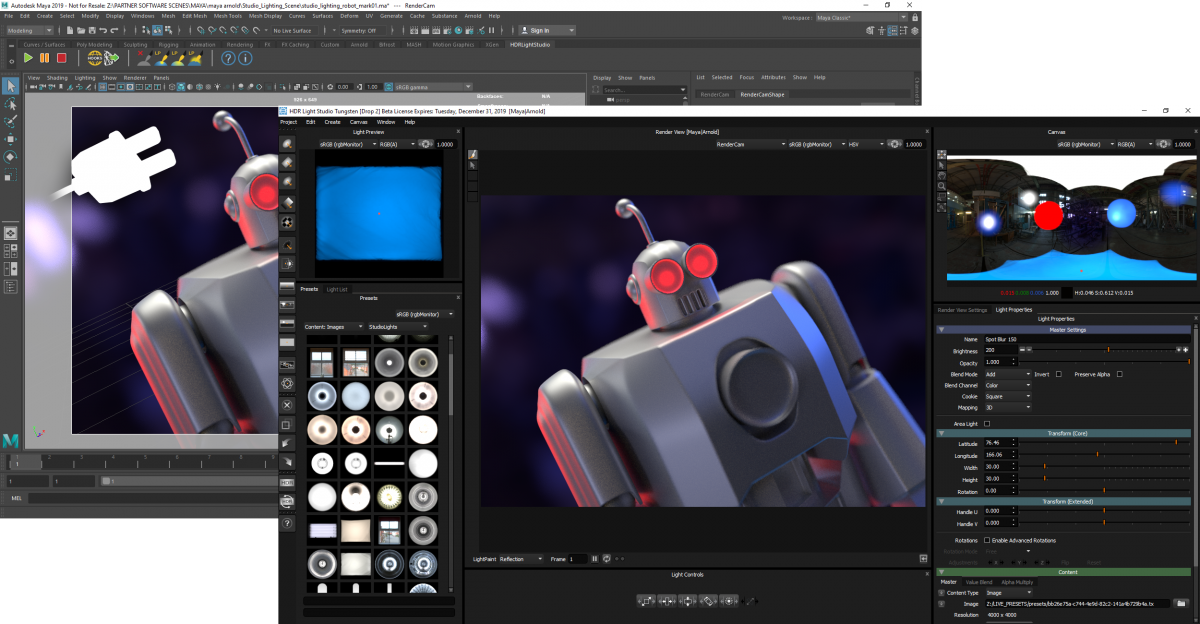Click the plus icon at Render View bottom right
The width and height of the screenshot is (1200, 624).
click(924, 559)
